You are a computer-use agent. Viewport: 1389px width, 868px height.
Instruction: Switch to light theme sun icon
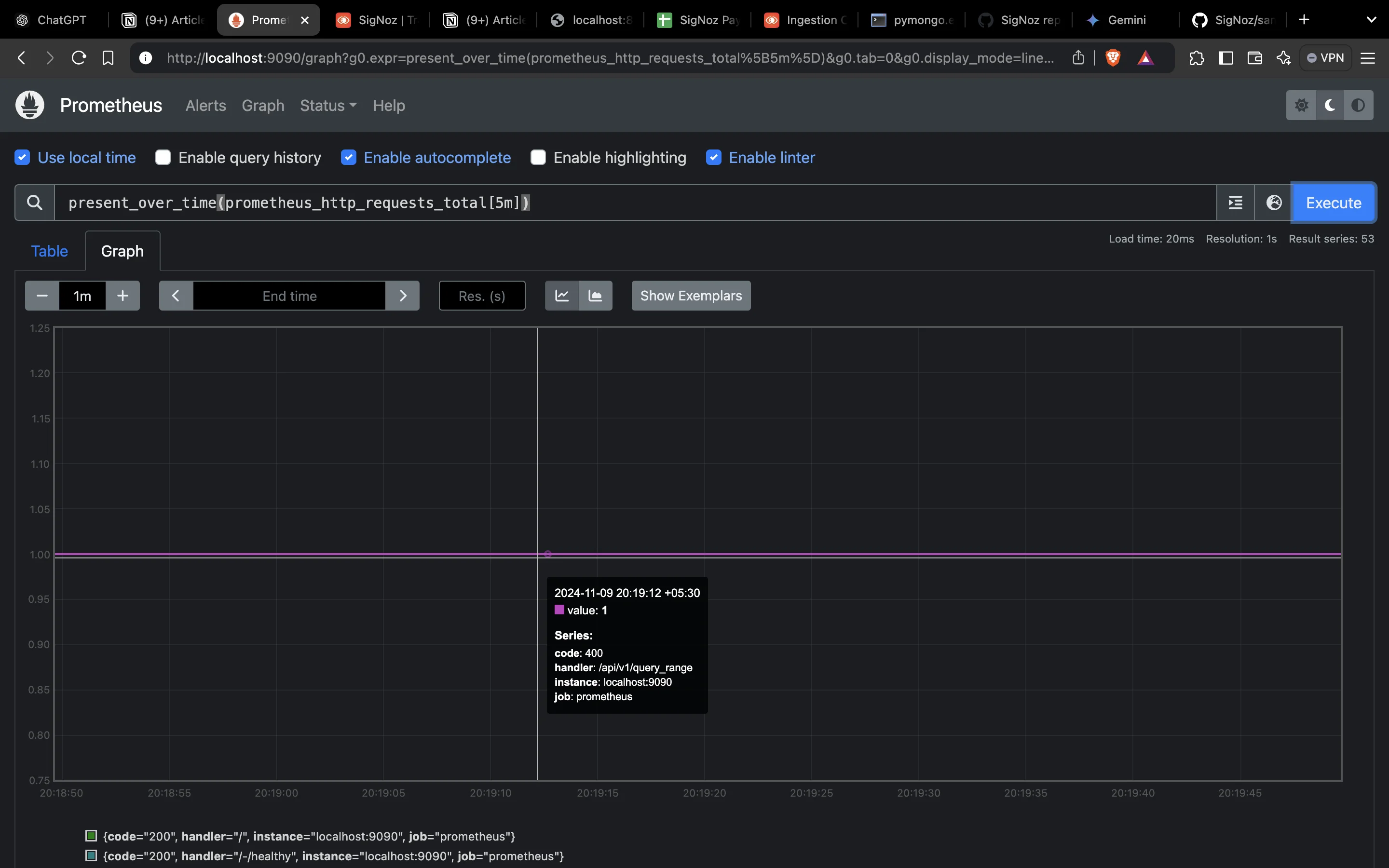pos(1301,105)
